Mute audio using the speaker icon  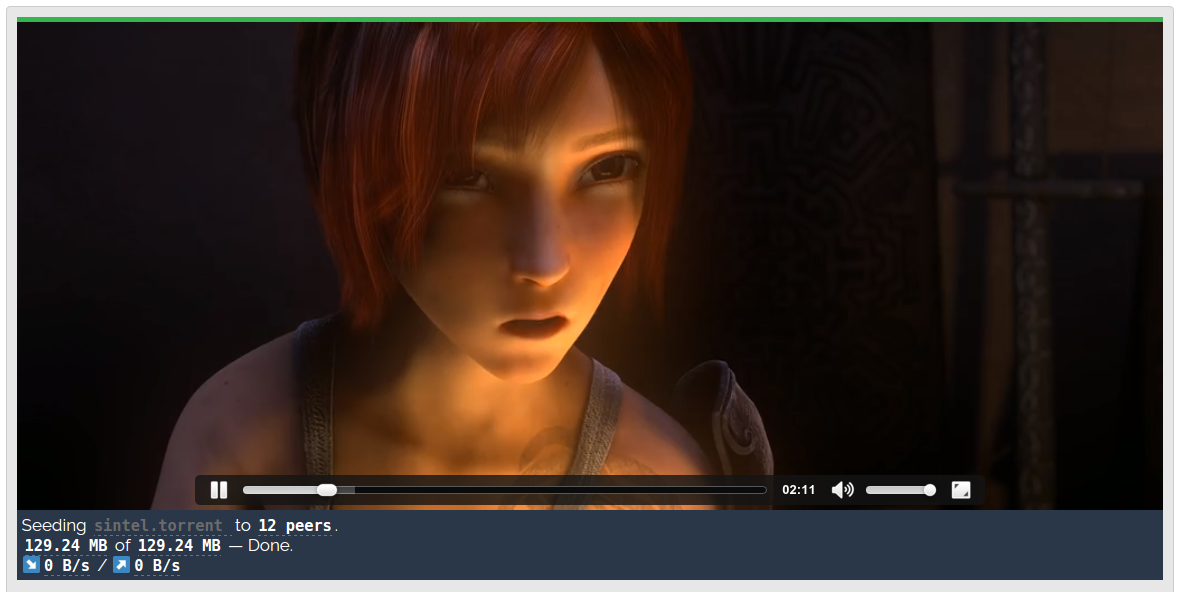[843, 490]
